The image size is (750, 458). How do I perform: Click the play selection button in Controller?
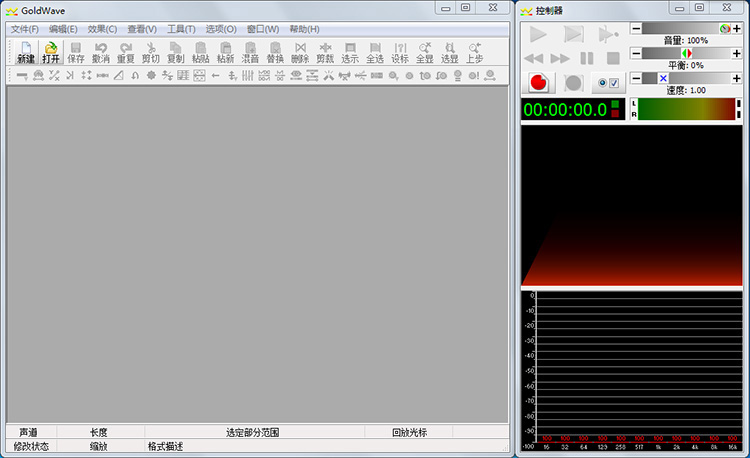[x=574, y=34]
